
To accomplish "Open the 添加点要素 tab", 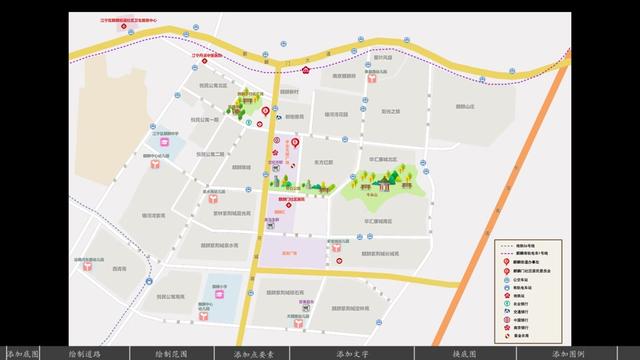I will coord(253,353).
